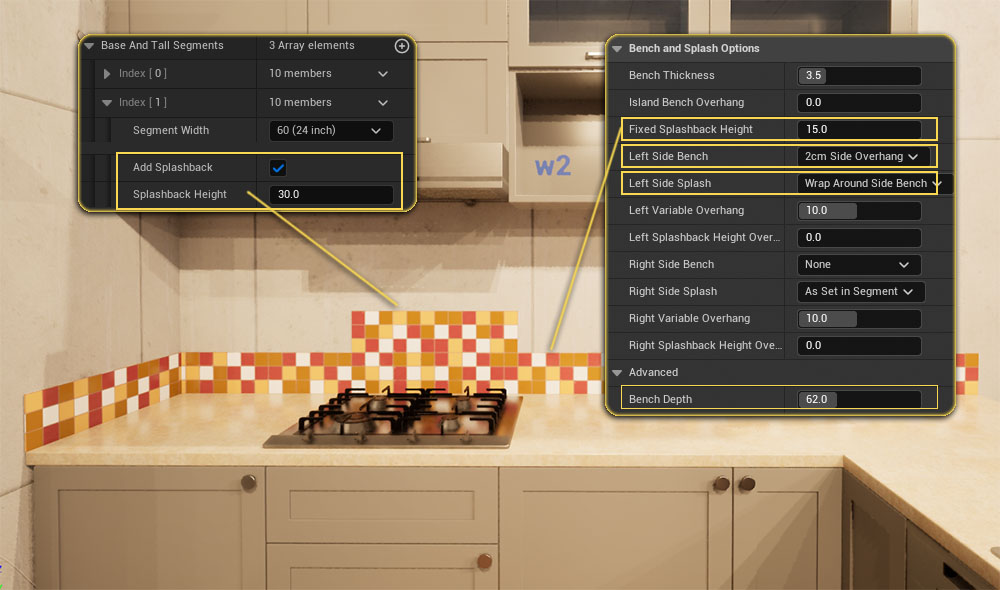1000x590 pixels.
Task: Collapse the Base And Tall Segments section
Action: click(x=90, y=46)
